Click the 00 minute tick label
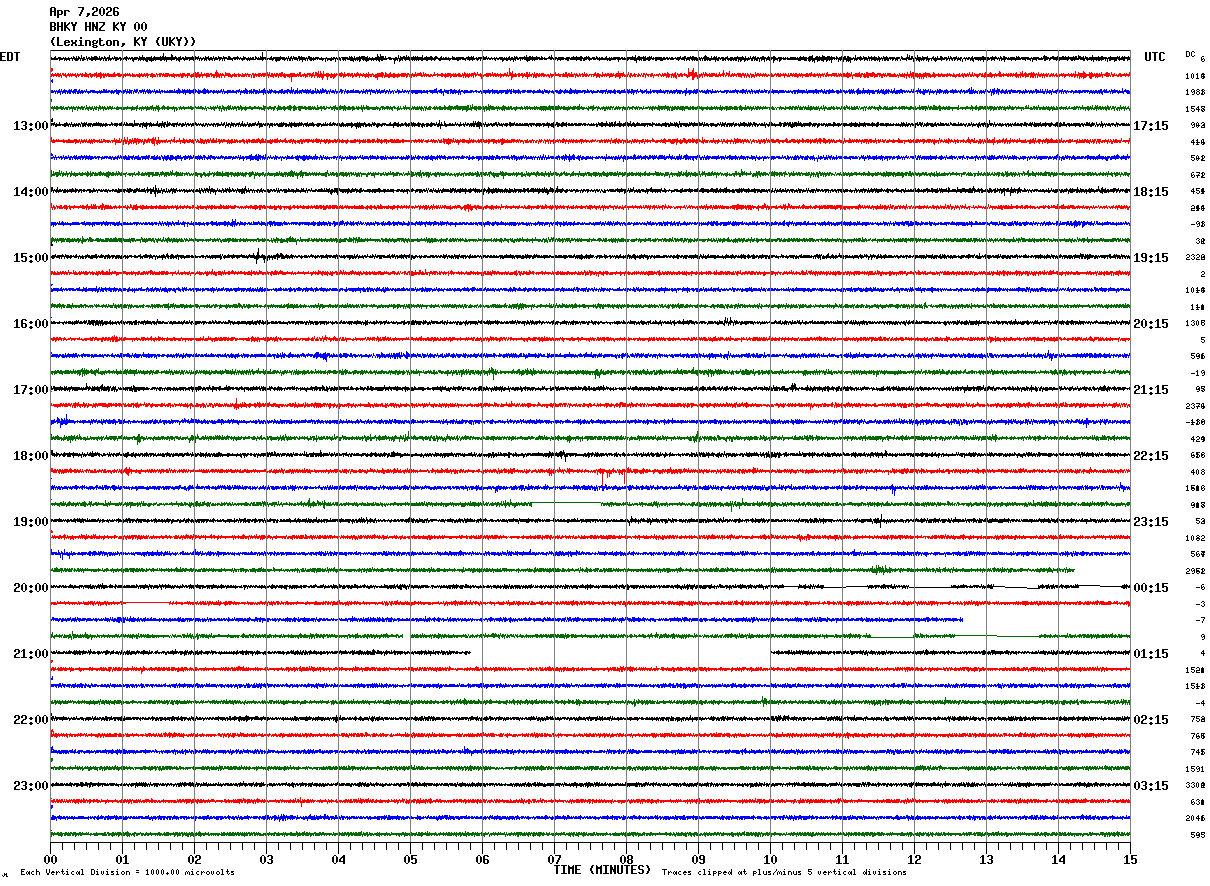This screenshot has height=886, width=1210. tap(50, 859)
